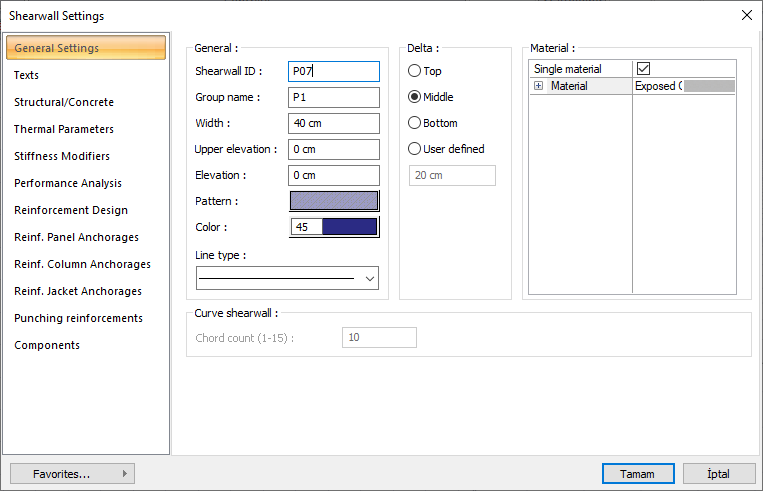The height and width of the screenshot is (491, 763).
Task: Go to Thermal Parameters page
Action: (x=64, y=129)
